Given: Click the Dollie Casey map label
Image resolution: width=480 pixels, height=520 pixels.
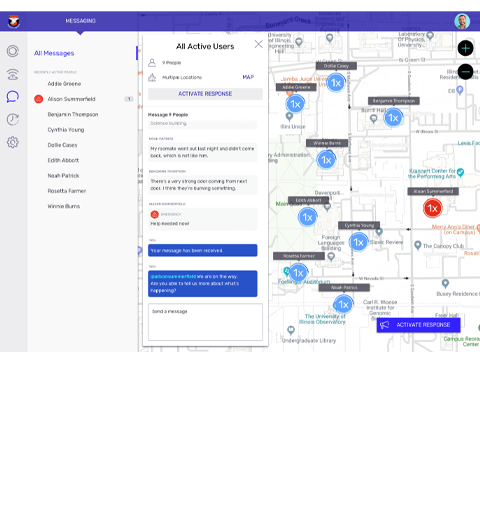Looking at the screenshot, I should 336,66.
